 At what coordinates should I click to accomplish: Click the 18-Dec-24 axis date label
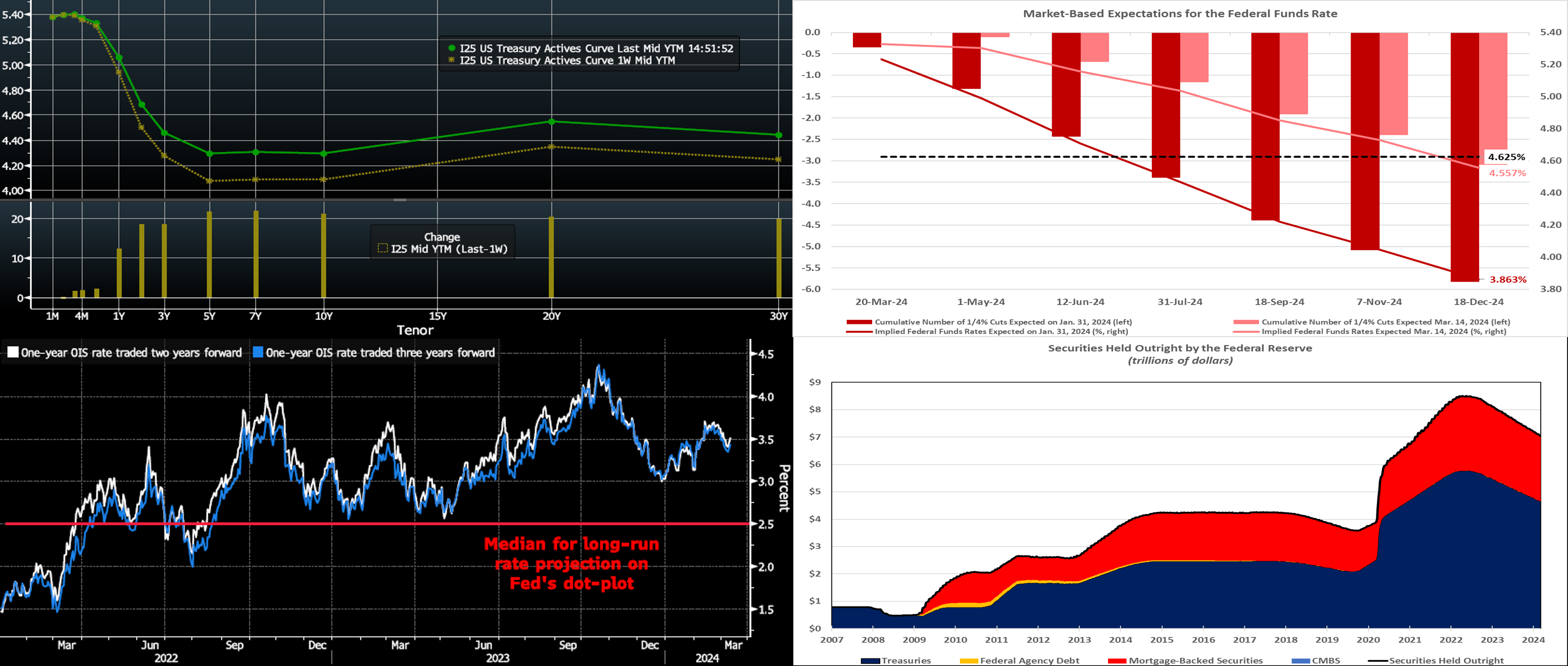click(1478, 302)
